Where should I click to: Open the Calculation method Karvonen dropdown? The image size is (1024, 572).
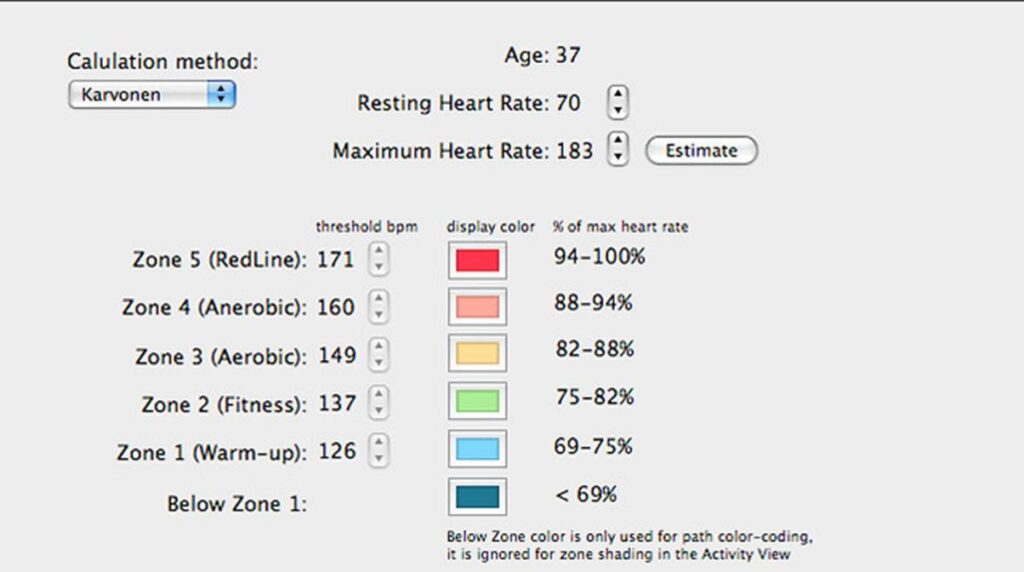pyautogui.click(x=152, y=95)
